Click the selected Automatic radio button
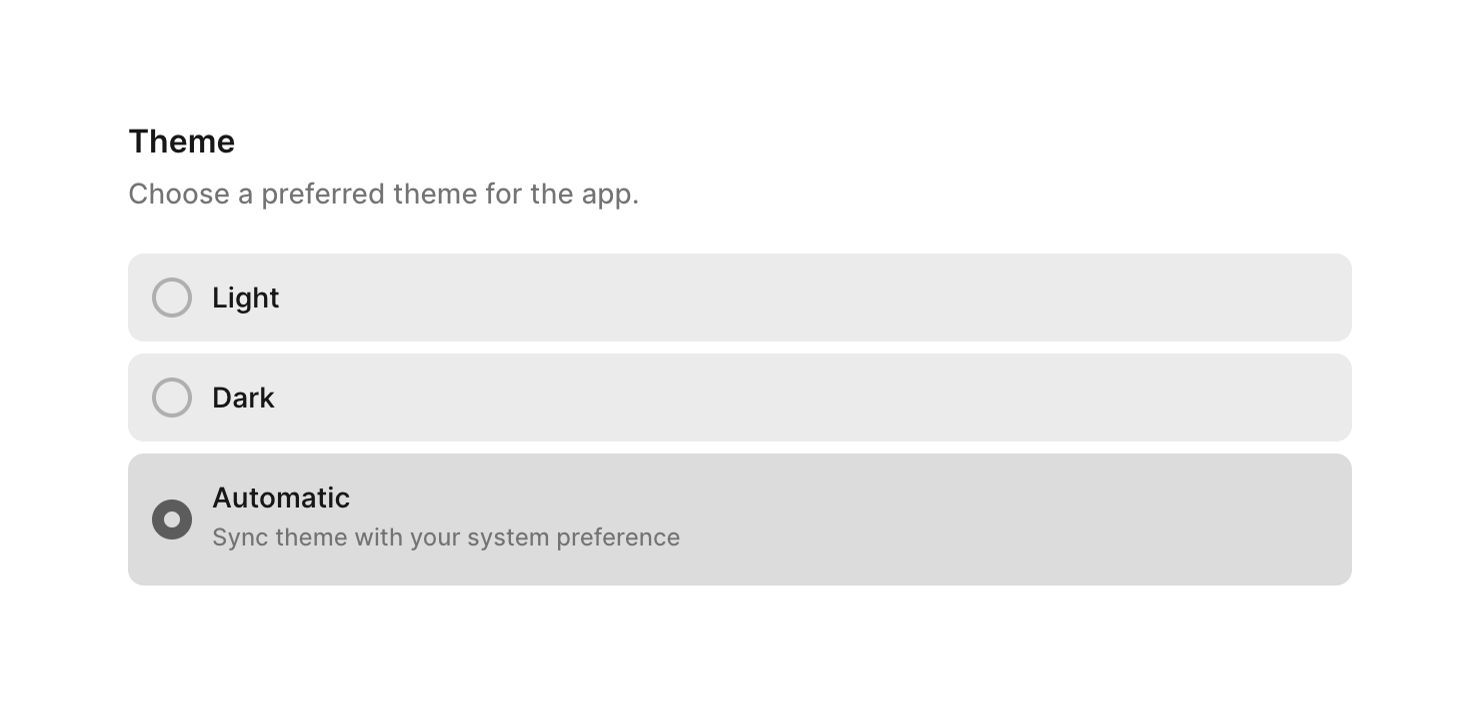The image size is (1480, 714). pyautogui.click(x=172, y=520)
